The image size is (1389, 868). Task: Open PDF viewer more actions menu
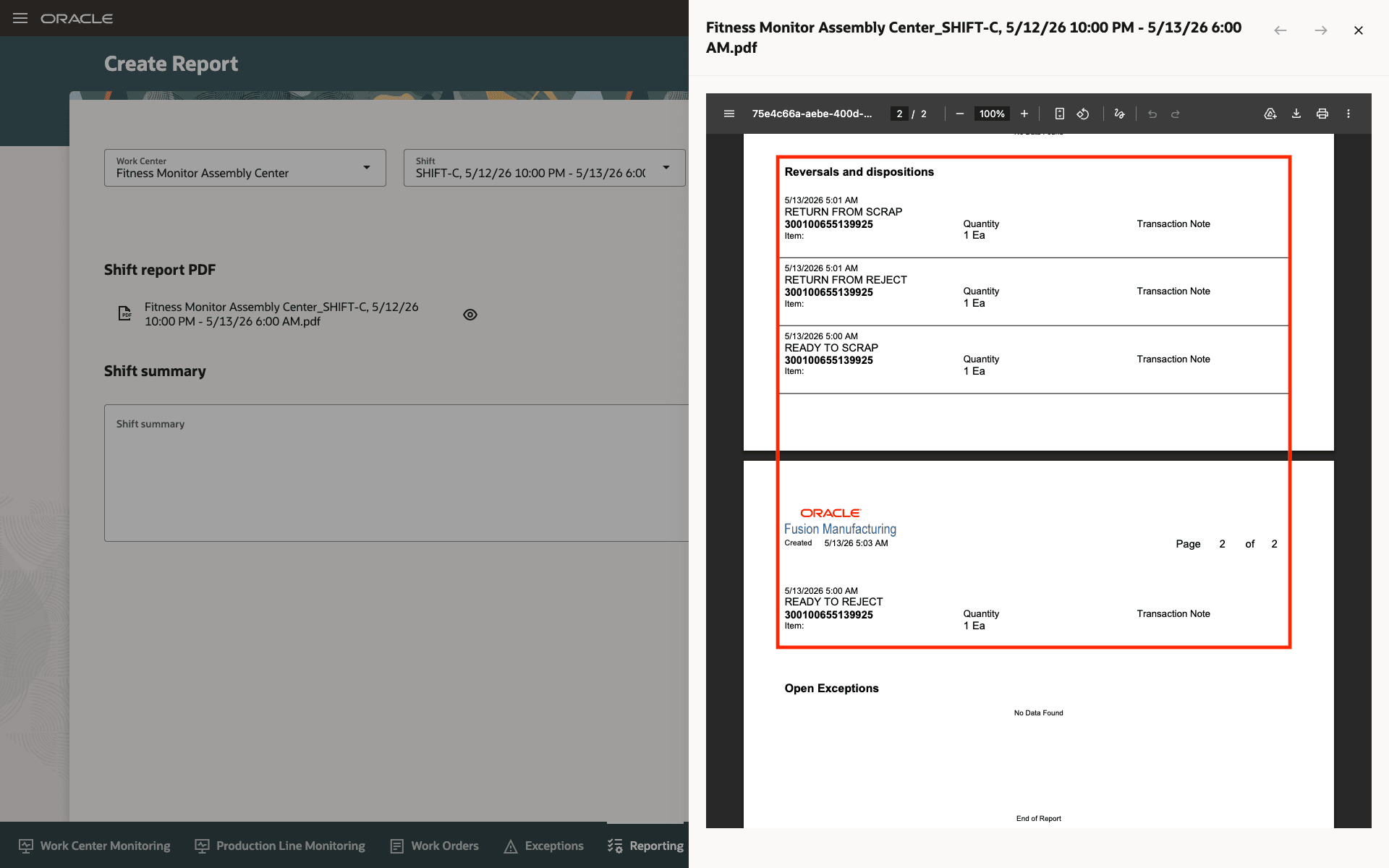1348,114
